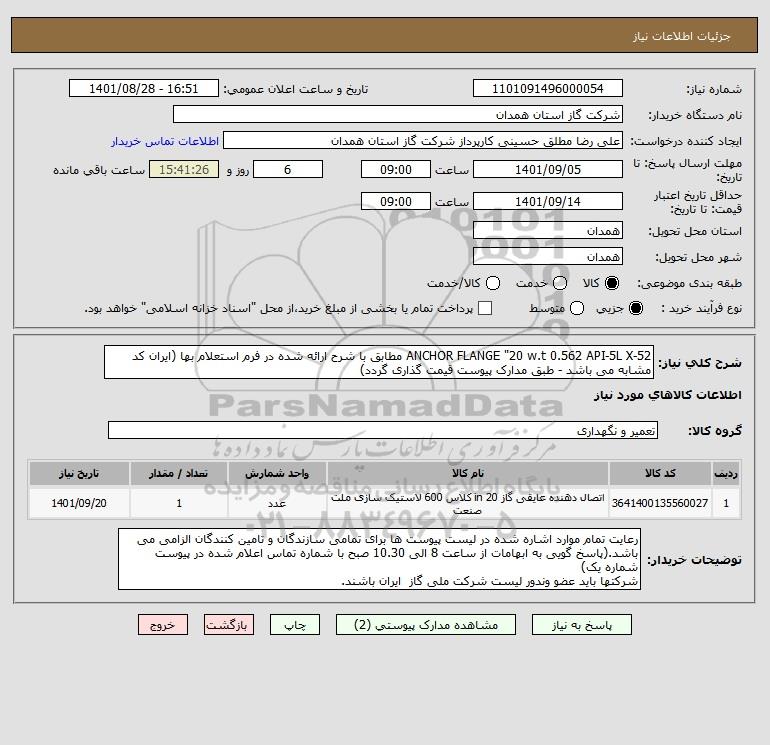The image size is (770, 745).
Task: Select the خدمت radio button
Action: point(560,283)
